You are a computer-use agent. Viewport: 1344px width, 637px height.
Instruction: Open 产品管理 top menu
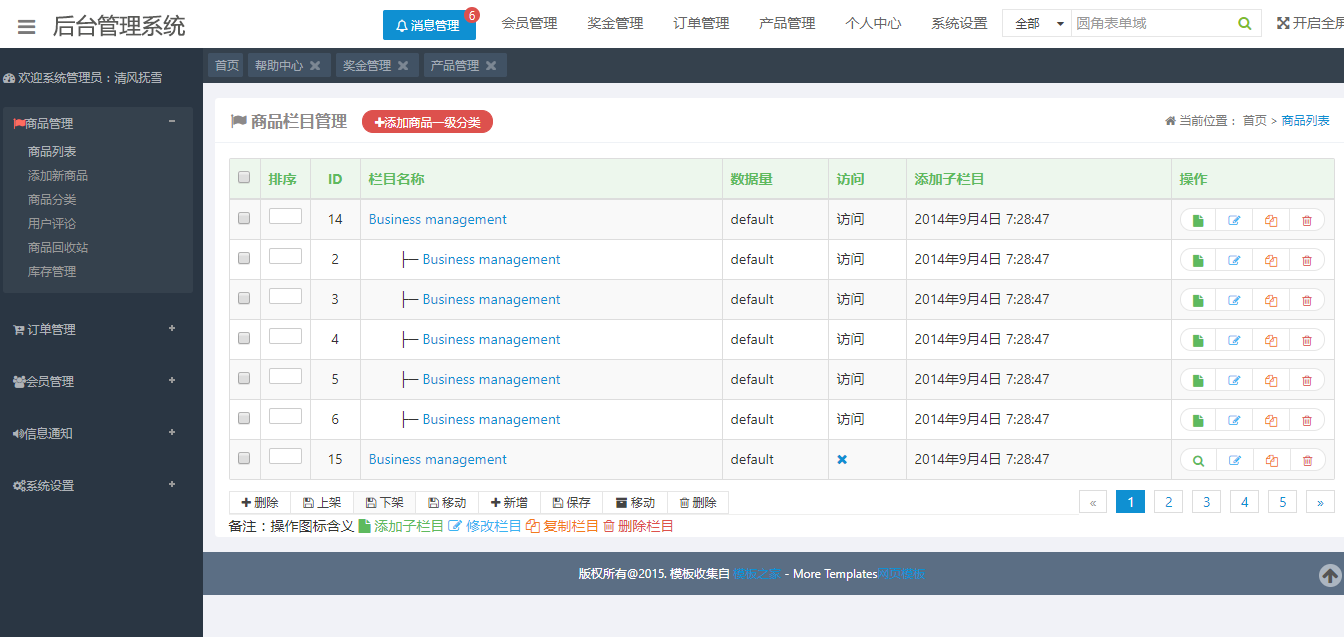click(787, 23)
